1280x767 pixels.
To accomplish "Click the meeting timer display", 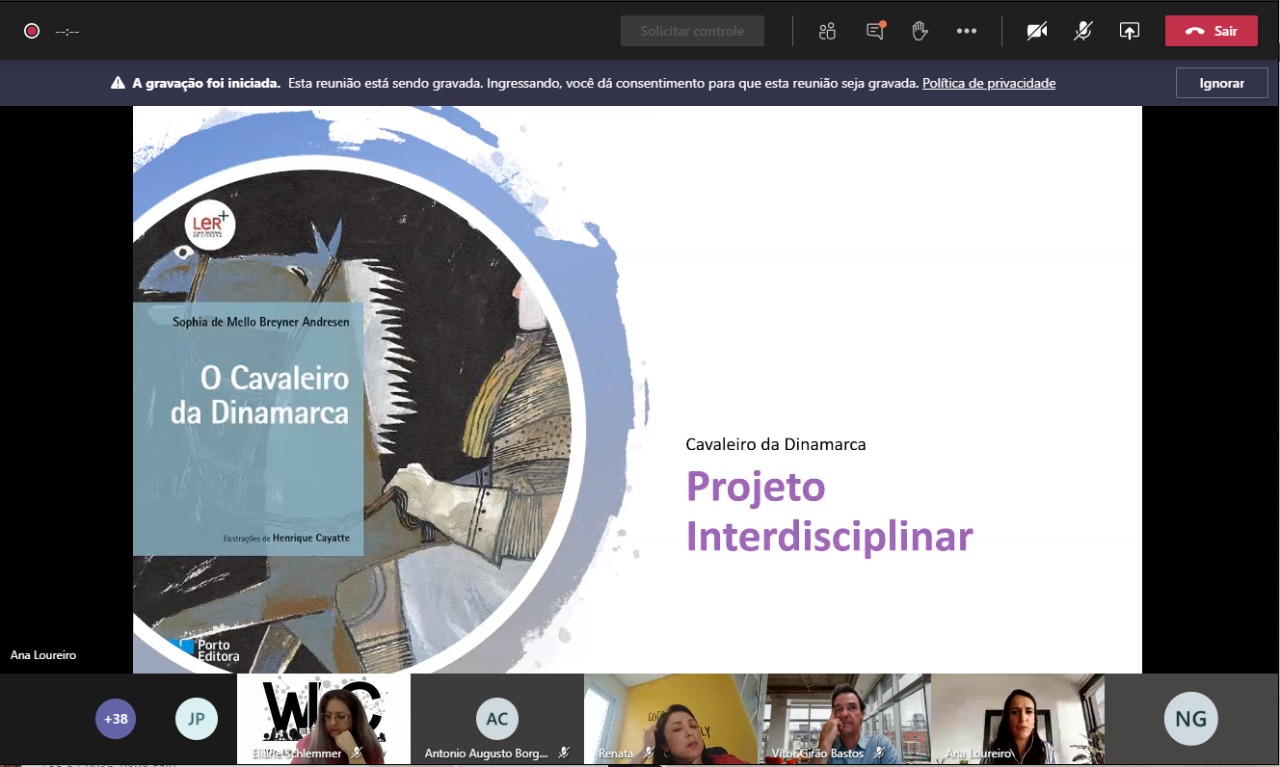I will coord(67,31).
